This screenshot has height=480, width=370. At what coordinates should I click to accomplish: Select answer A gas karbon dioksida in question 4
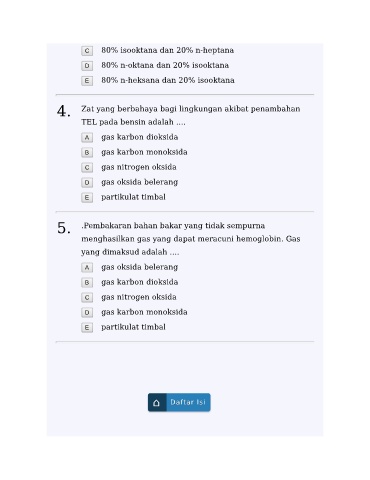[87, 137]
